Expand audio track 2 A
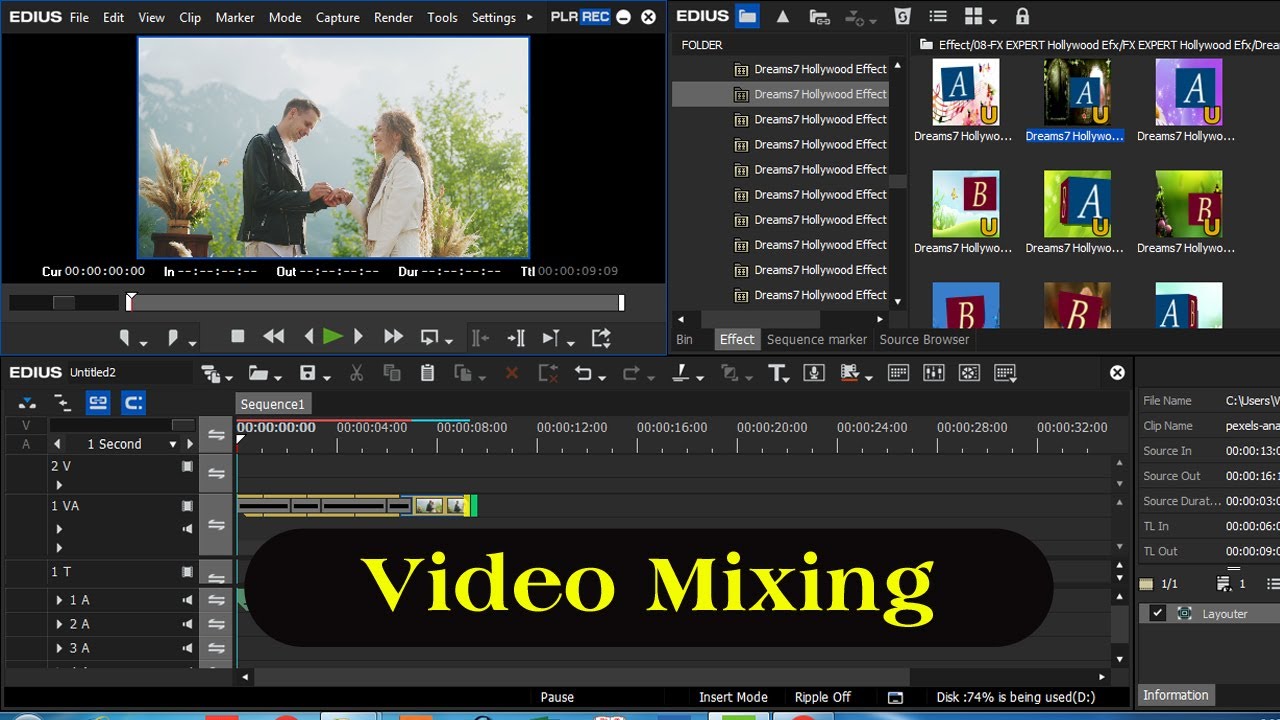 [x=59, y=624]
